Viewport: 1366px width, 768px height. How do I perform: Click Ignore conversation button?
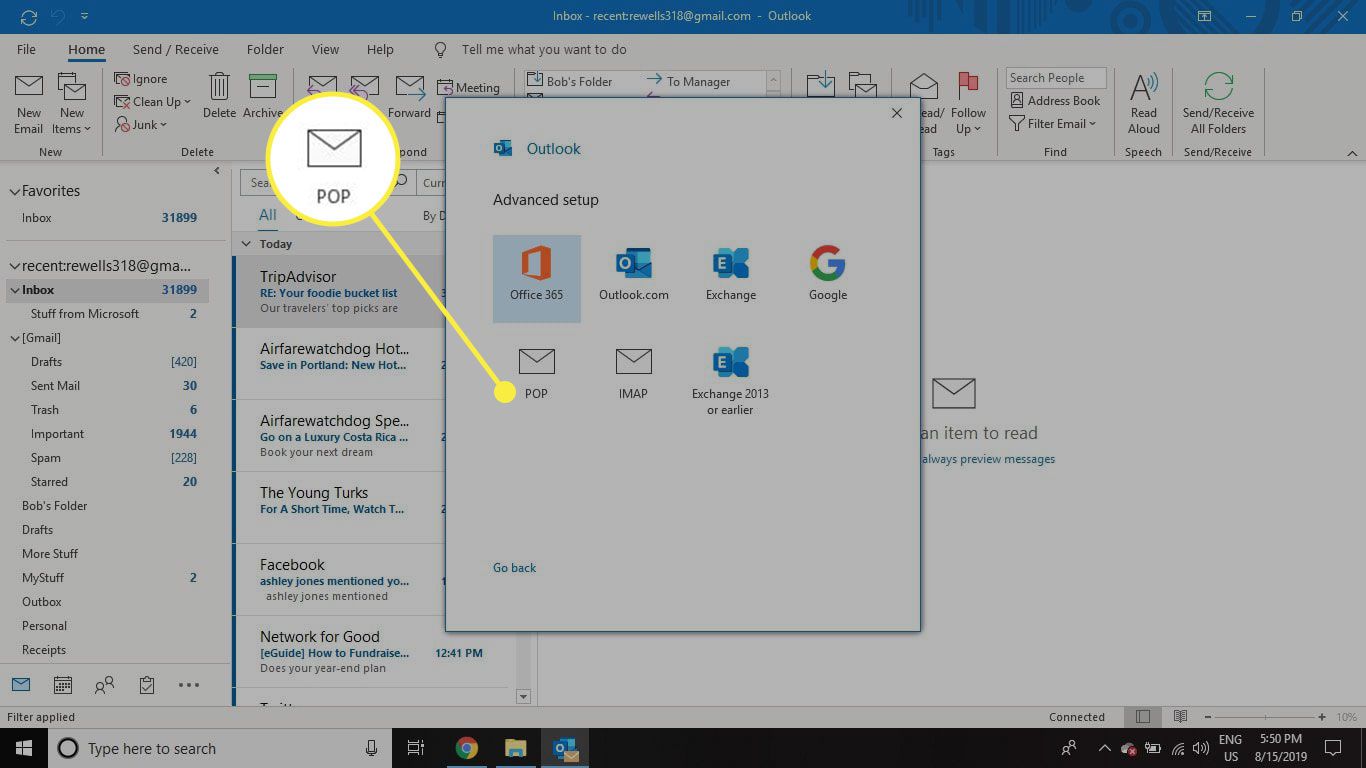141,79
